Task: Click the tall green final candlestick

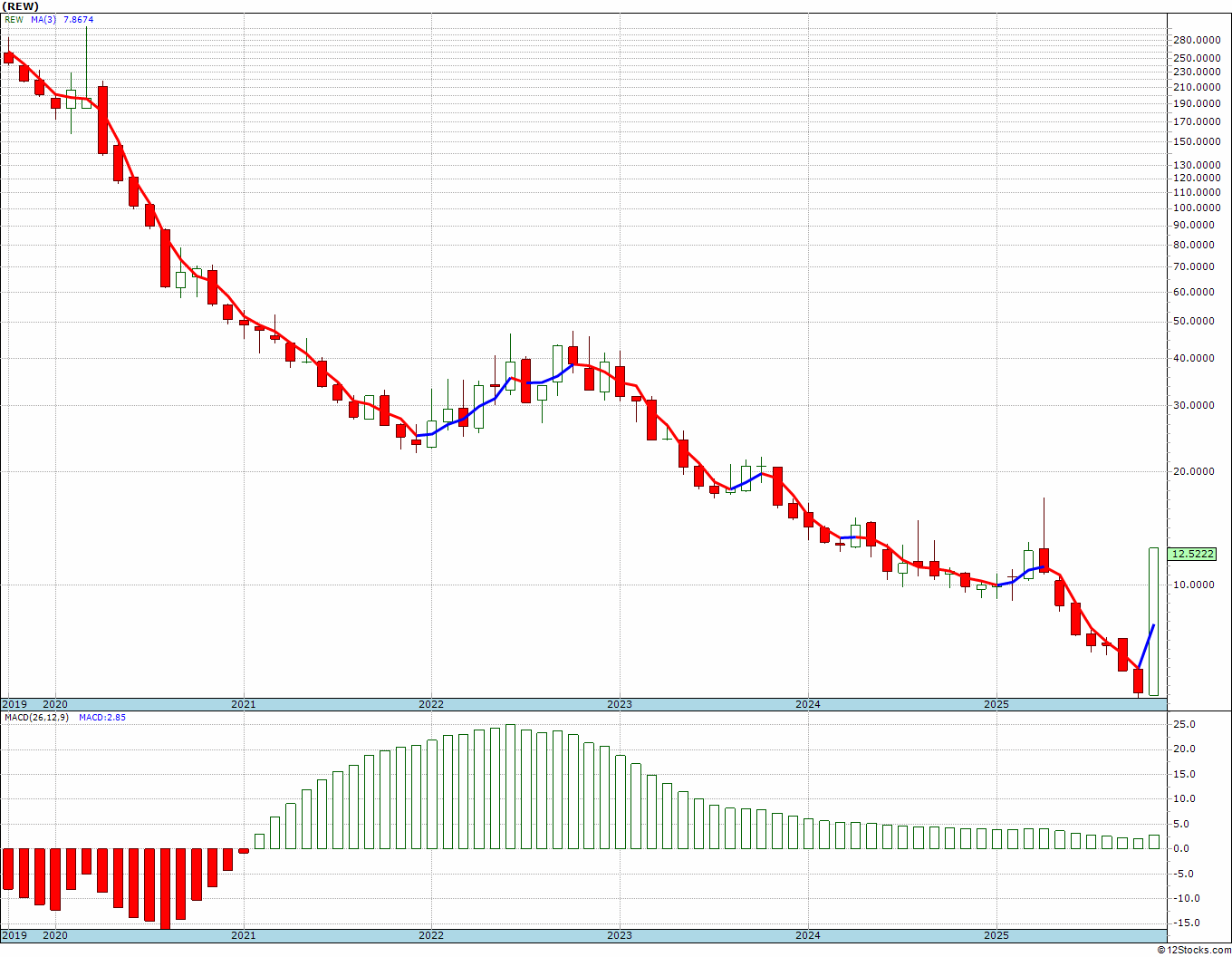Action: click(1153, 622)
